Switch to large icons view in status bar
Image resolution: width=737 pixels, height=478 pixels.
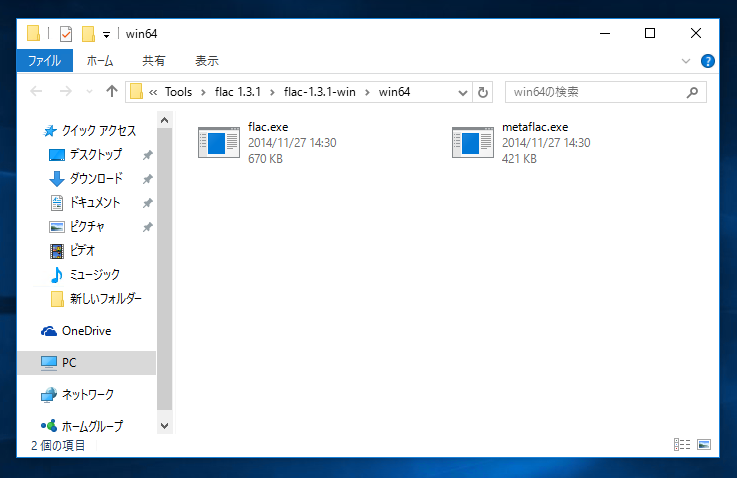pos(704,445)
